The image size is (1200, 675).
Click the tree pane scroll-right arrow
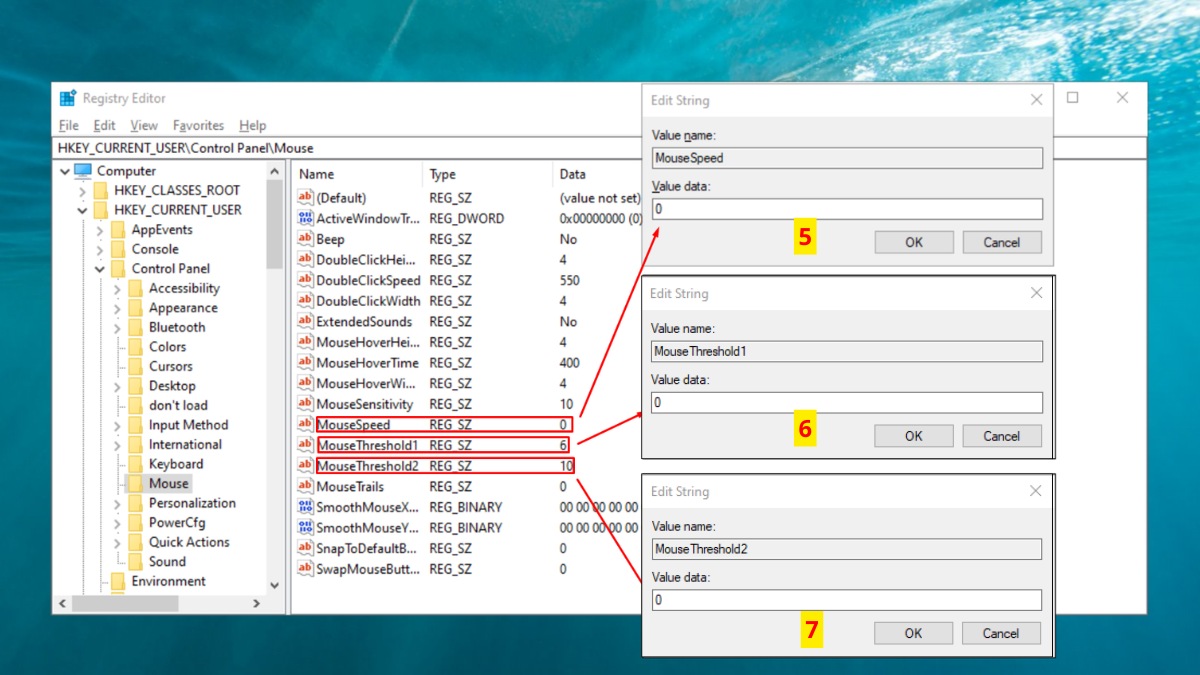pos(256,603)
